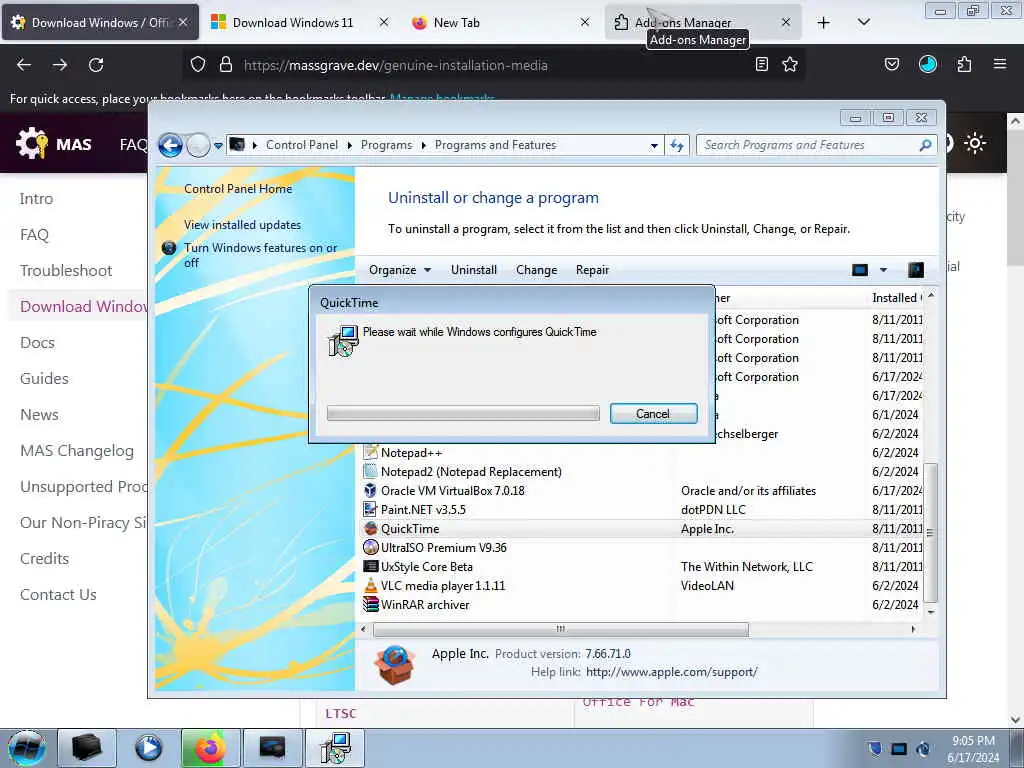Open the Organize dropdown menu
The width and height of the screenshot is (1024, 768).
(x=400, y=270)
